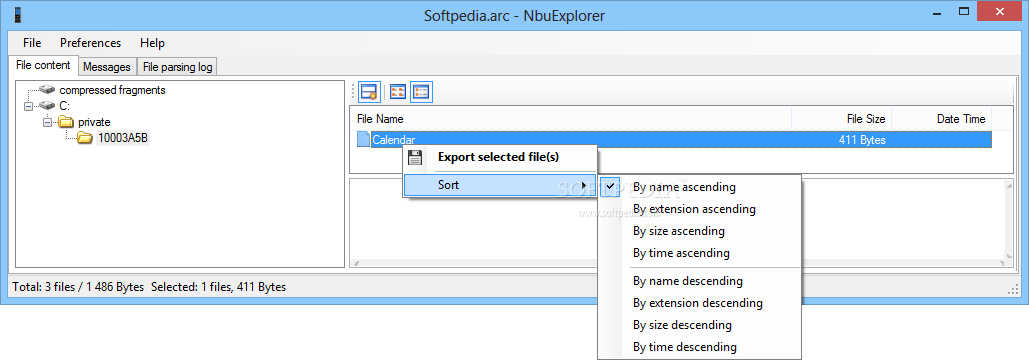Image resolution: width=1029 pixels, height=360 pixels.
Task: Choose Export selected file(s)
Action: coord(499,157)
